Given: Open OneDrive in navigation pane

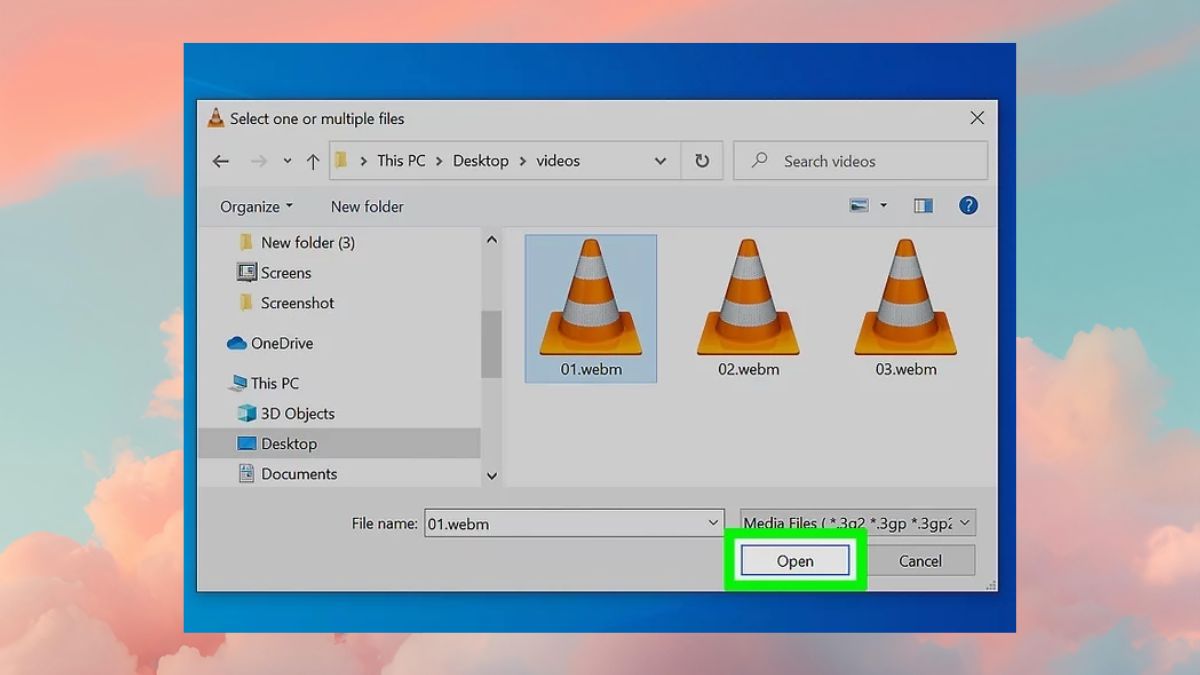Looking at the screenshot, I should point(282,343).
